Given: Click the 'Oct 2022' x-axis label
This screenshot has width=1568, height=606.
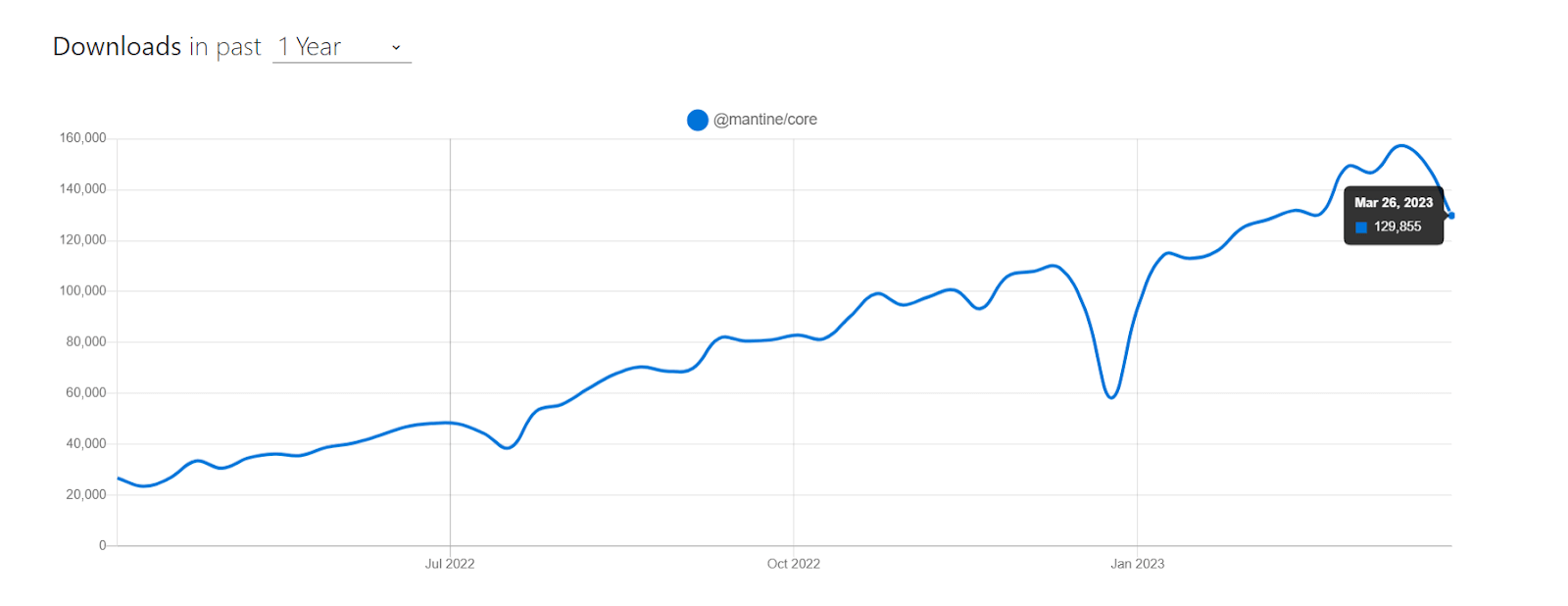Looking at the screenshot, I should click(x=793, y=564).
